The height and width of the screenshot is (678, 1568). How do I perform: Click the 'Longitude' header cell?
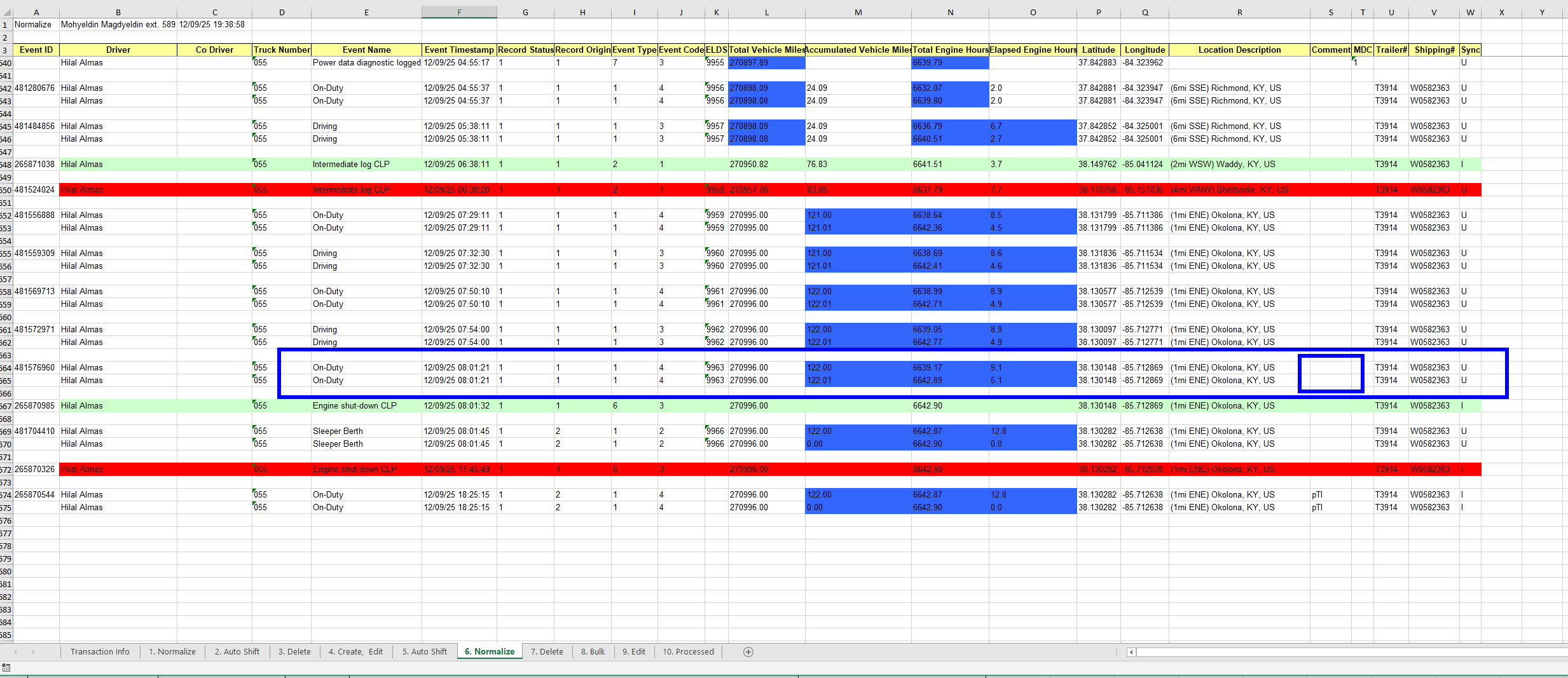click(1145, 50)
